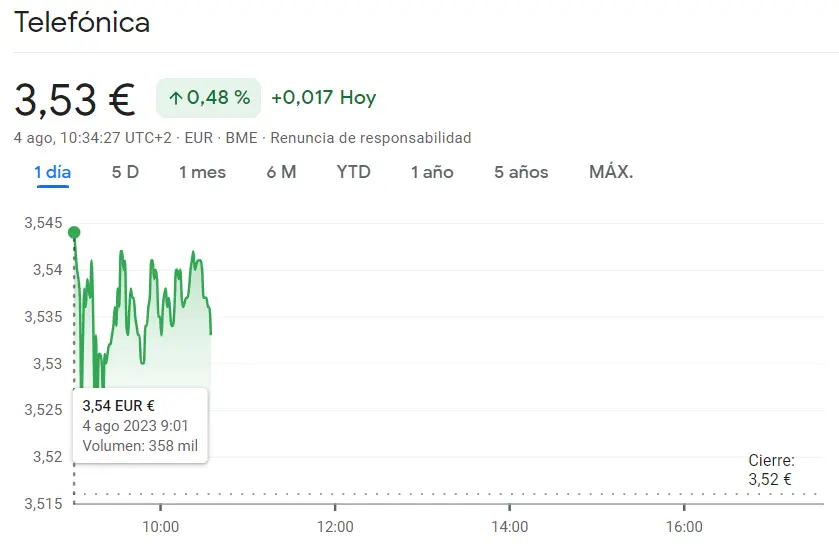839x554 pixels.
Task: Click the Telefónica title
Action: pos(82,22)
